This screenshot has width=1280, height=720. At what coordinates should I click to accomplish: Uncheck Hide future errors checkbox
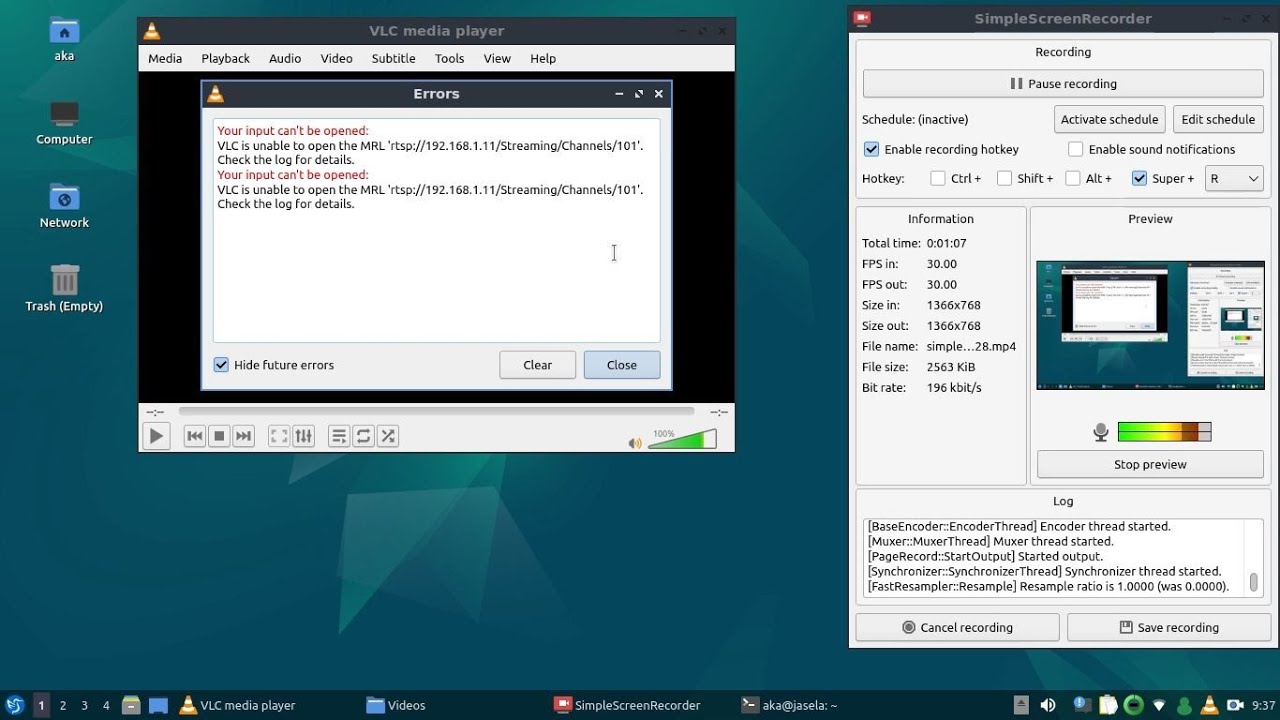(222, 365)
